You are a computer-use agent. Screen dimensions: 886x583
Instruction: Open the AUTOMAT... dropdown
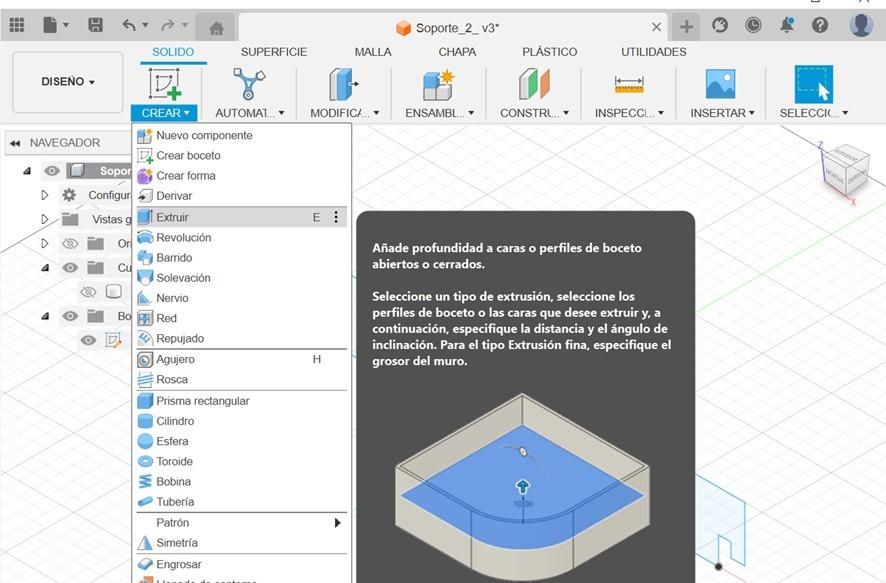(249, 113)
